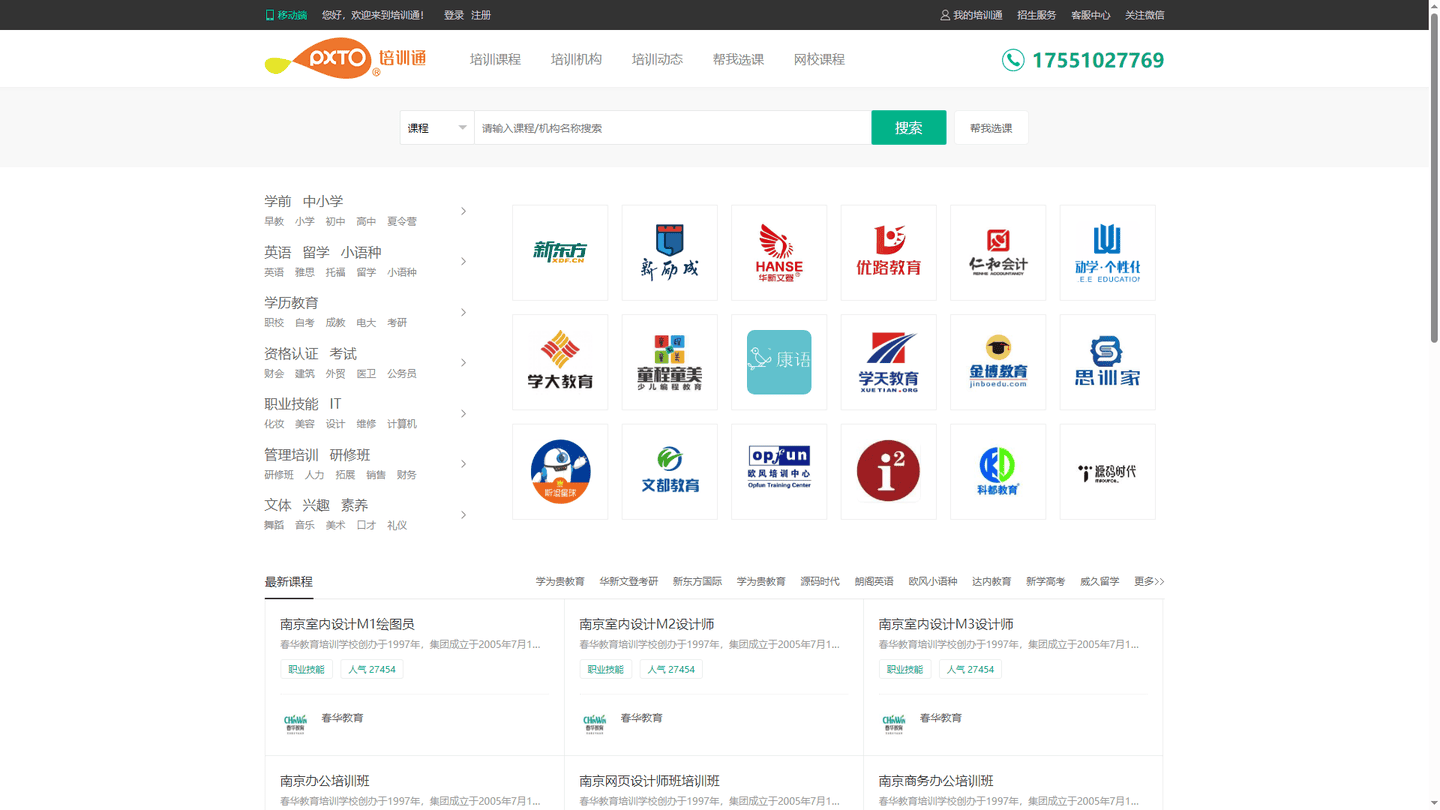Click 职业技能 tag under M1绘图员

[306, 669]
